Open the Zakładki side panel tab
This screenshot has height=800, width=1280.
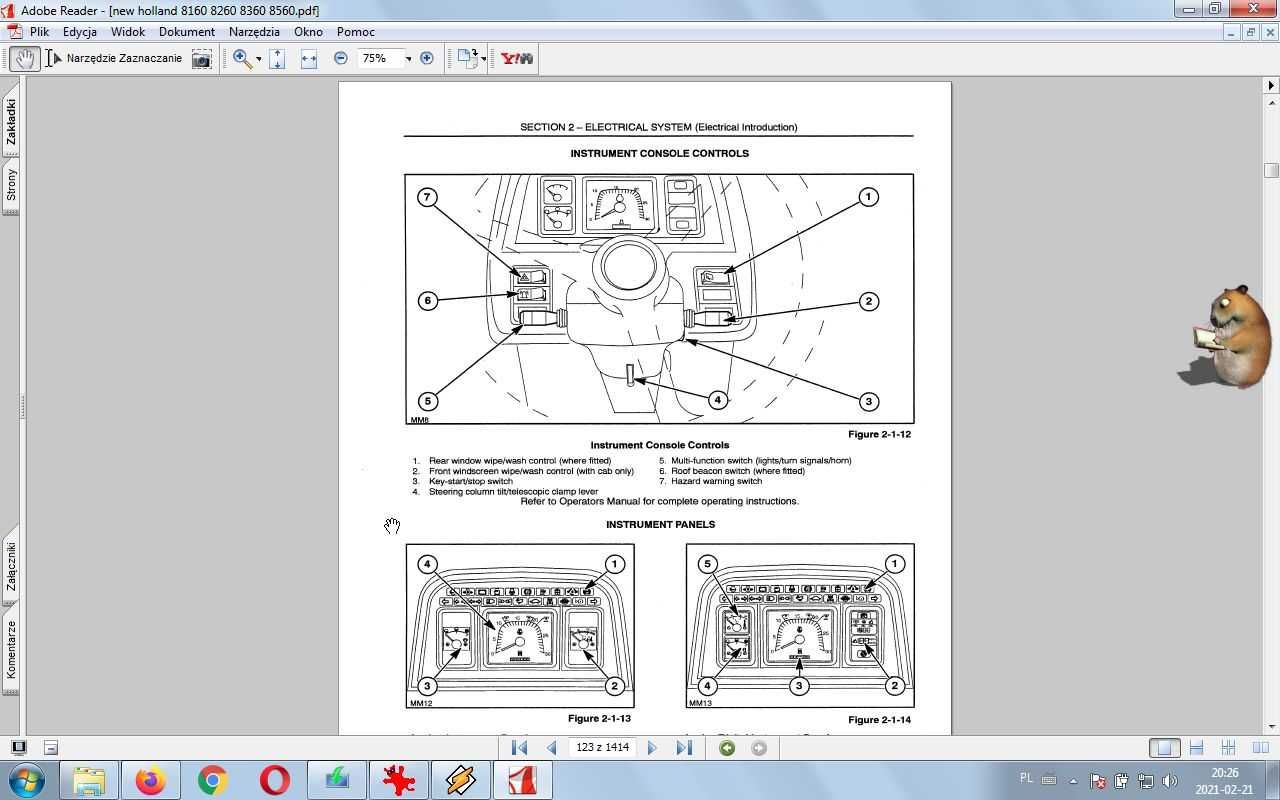pos(11,122)
